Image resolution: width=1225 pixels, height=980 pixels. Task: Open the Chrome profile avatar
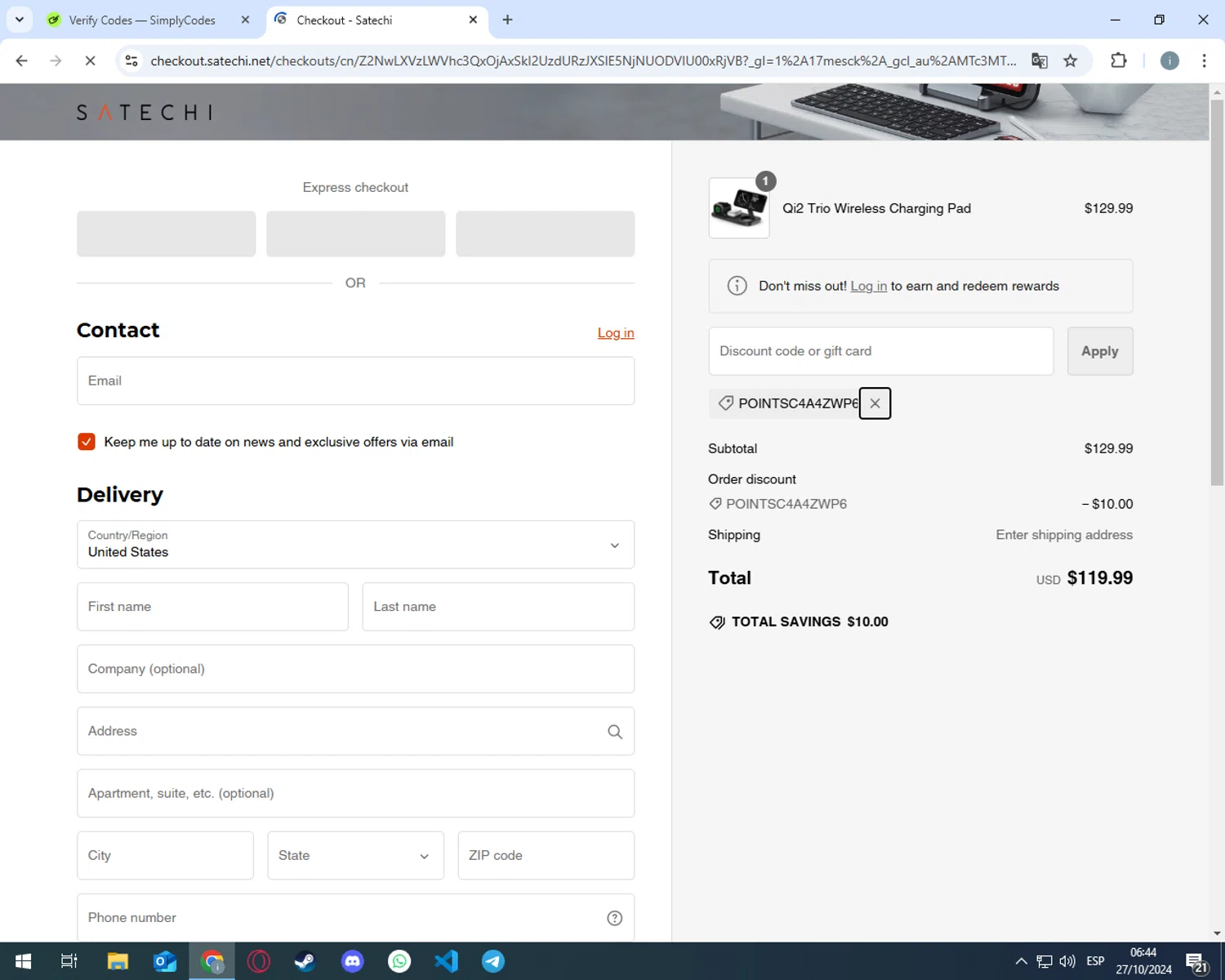[x=1169, y=60]
